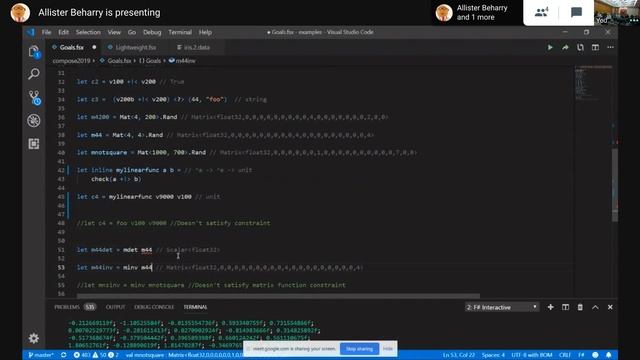Change language mode via F# indicator

coord(581,355)
